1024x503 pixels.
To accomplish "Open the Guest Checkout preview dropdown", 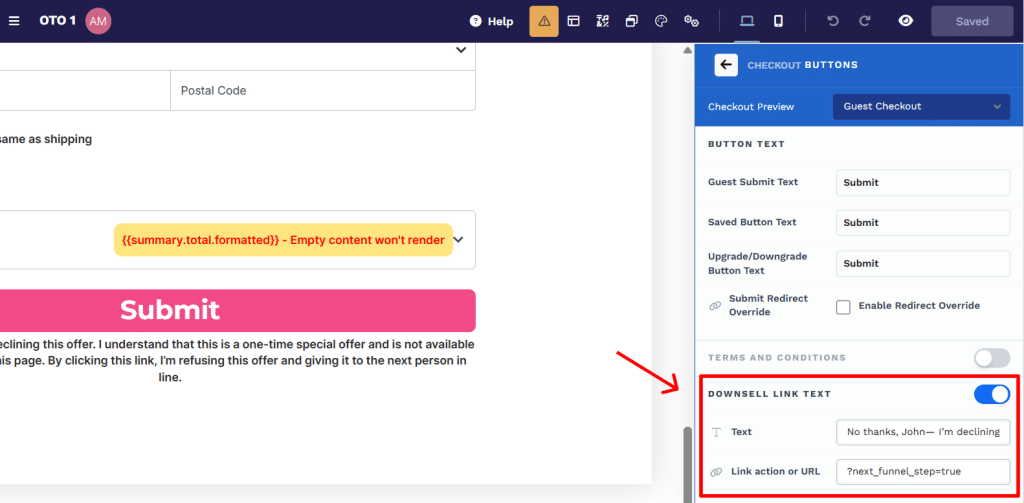I will [921, 106].
